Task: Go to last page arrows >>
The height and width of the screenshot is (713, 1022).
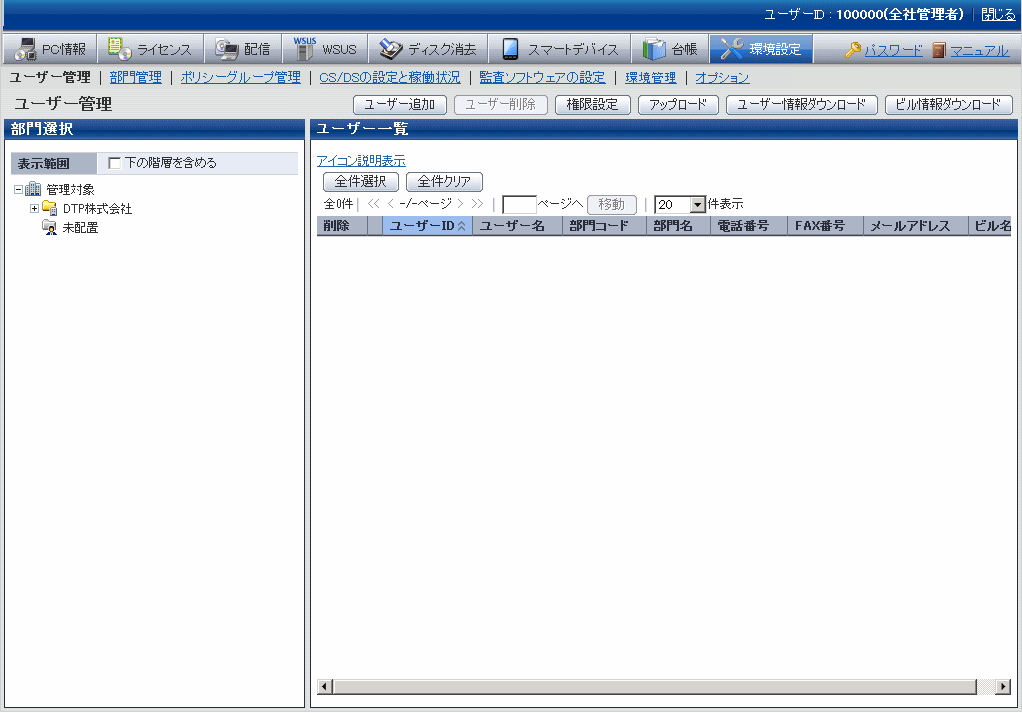Action: tap(477, 204)
